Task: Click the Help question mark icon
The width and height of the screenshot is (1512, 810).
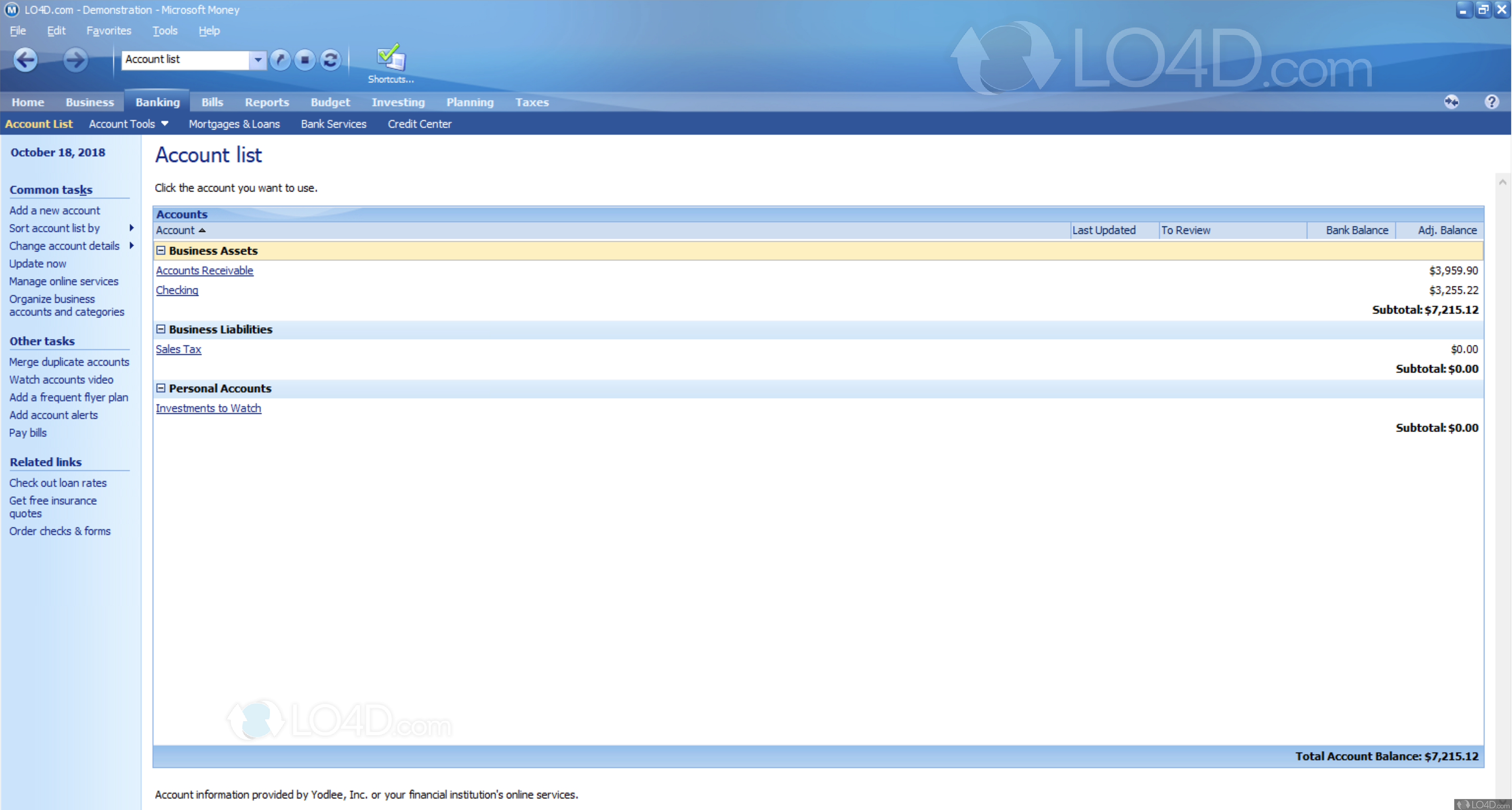Action: [1492, 101]
